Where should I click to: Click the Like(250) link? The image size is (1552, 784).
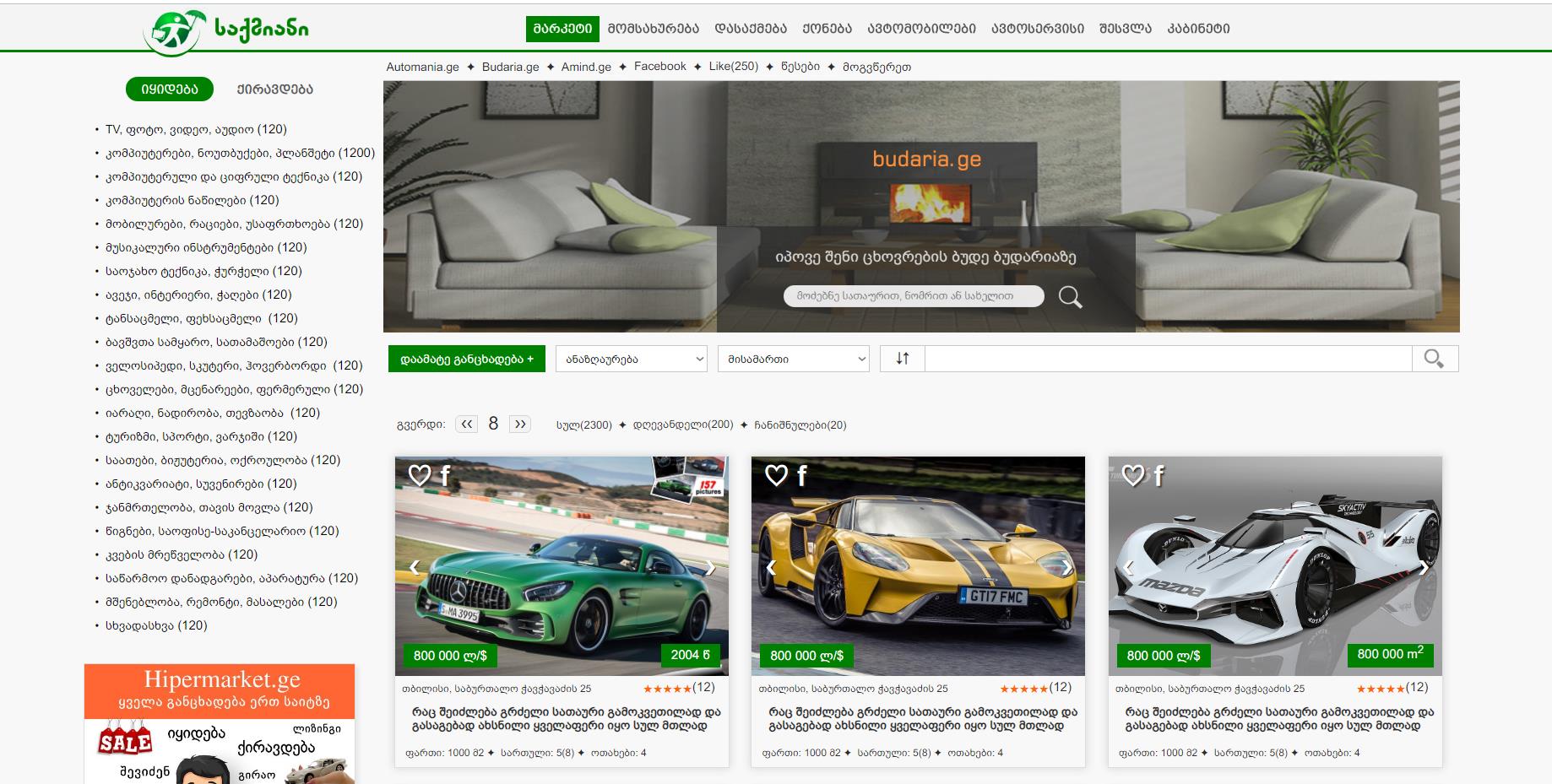(x=734, y=66)
